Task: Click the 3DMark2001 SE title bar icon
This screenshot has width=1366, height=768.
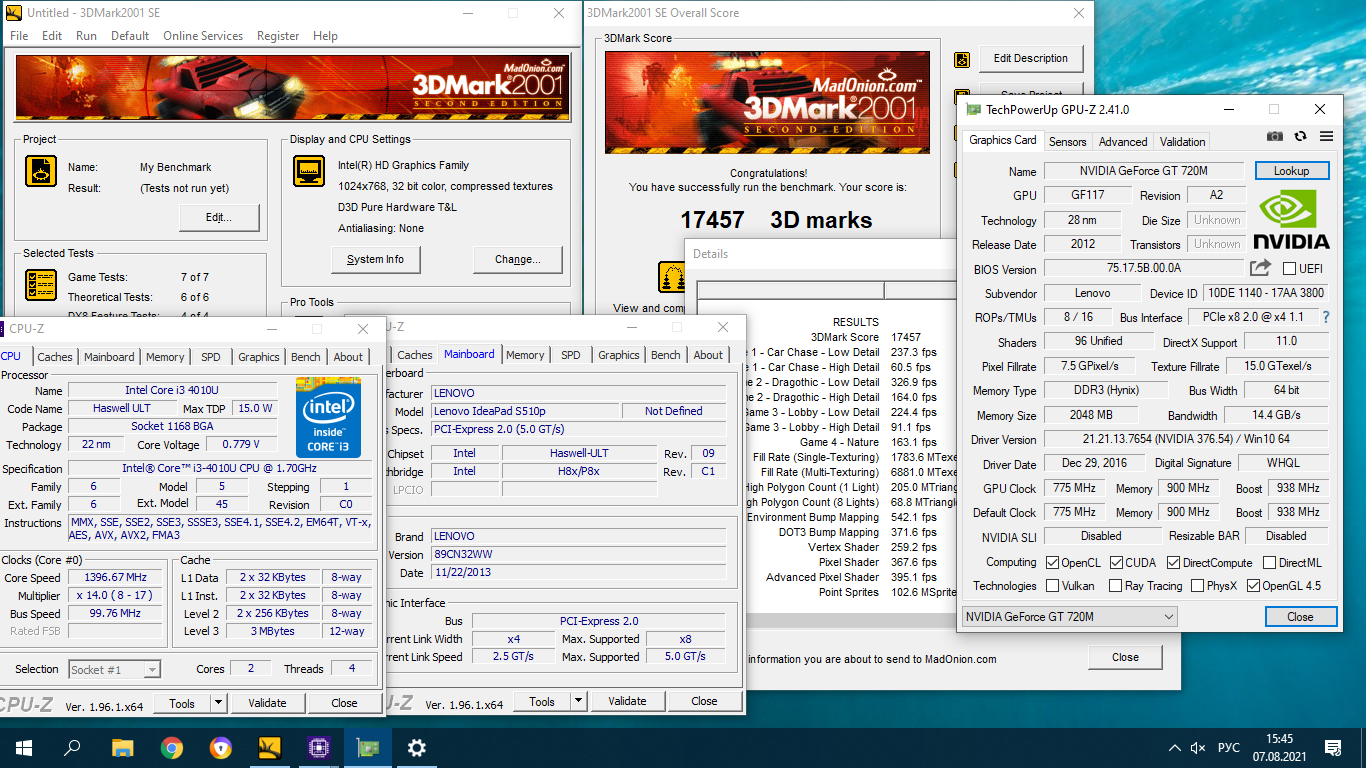Action: (14, 13)
